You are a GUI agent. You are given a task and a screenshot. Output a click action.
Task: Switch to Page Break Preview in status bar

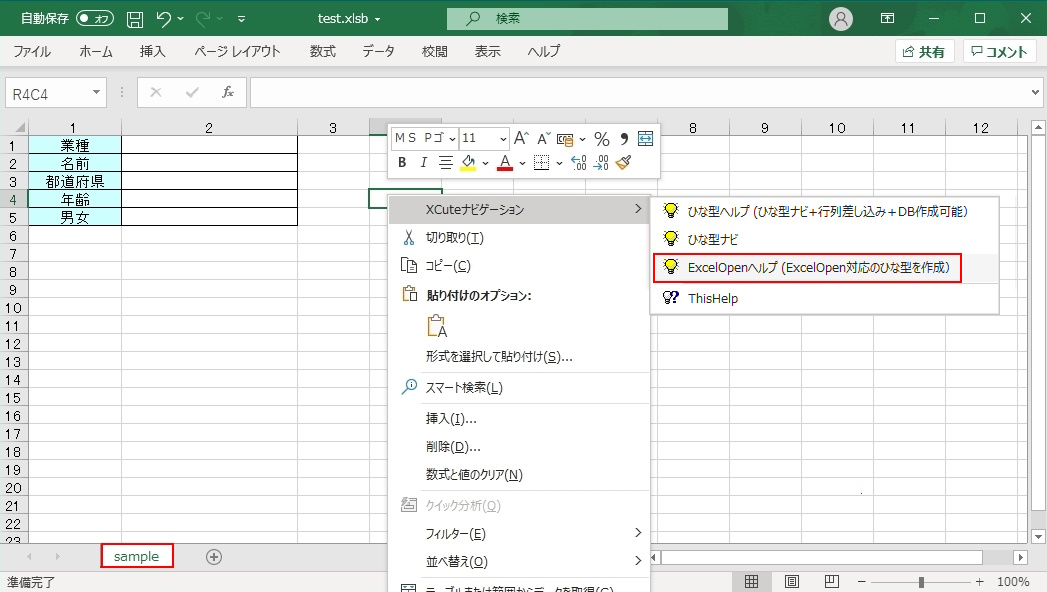click(831, 581)
